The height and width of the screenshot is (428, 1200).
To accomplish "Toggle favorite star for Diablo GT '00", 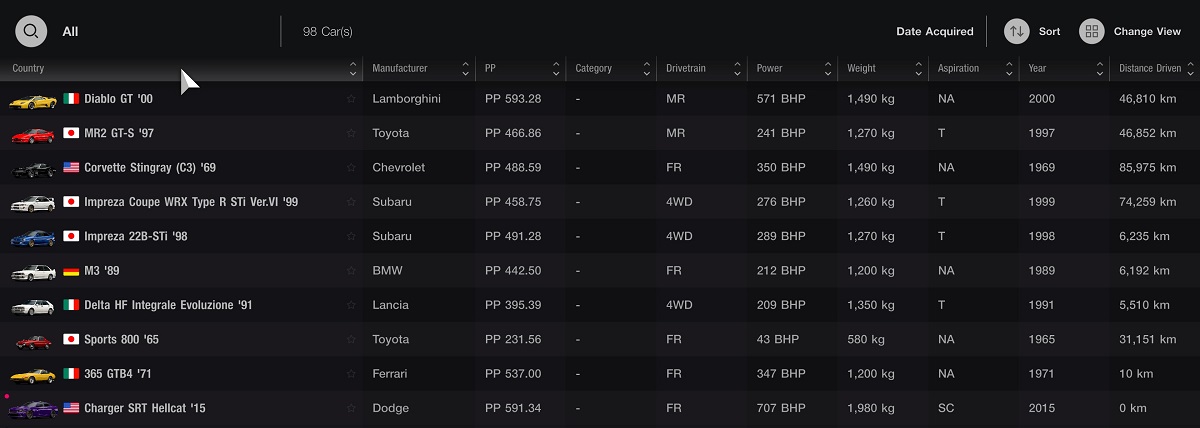I will (x=351, y=99).
